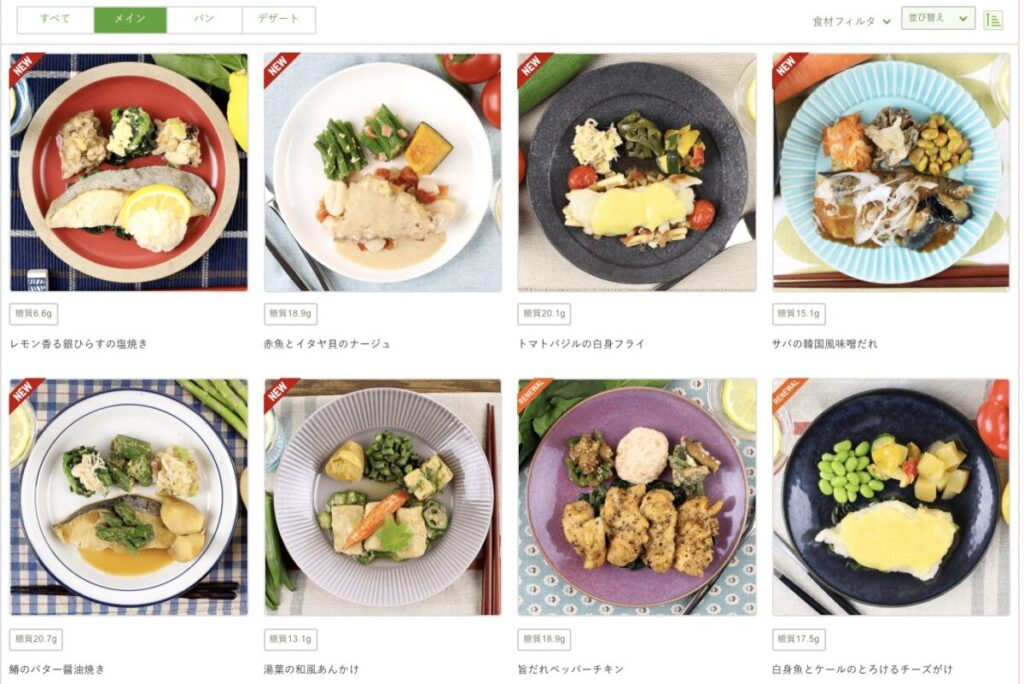Click the RENEWAL ribbon on pepper chicken photo
Image resolution: width=1024 pixels, height=684 pixels.
pyautogui.click(x=533, y=393)
